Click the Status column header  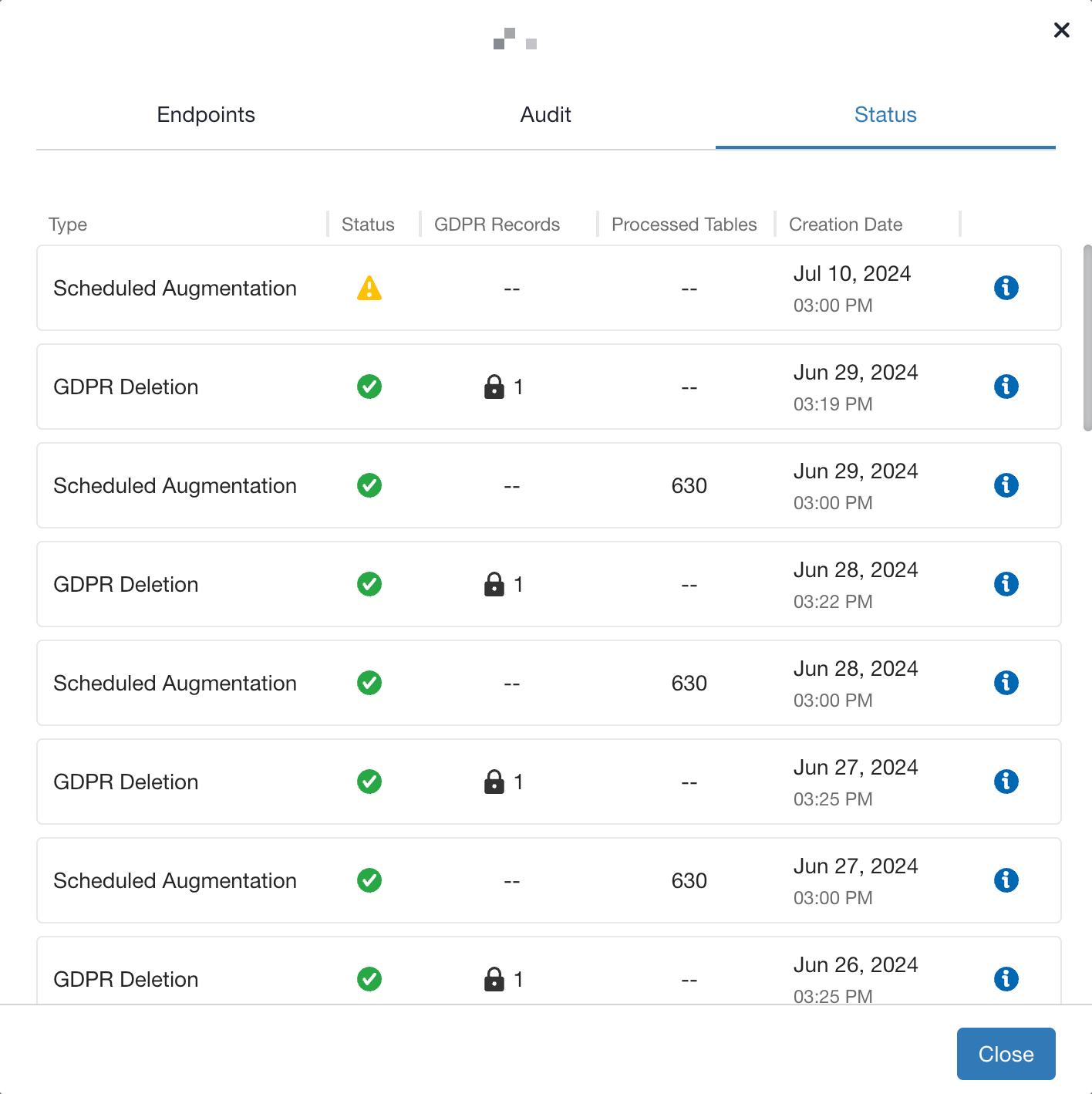368,225
